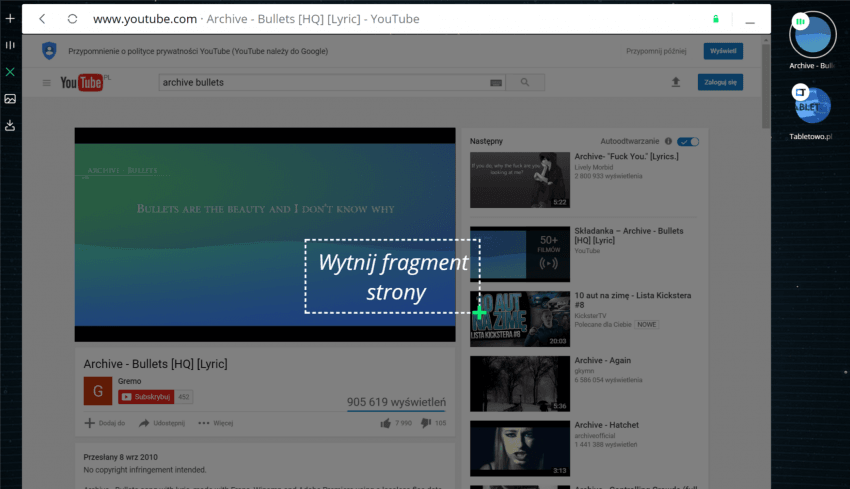Click the Gremo channel name
Screen dimensions: 850x489
pos(130,381)
